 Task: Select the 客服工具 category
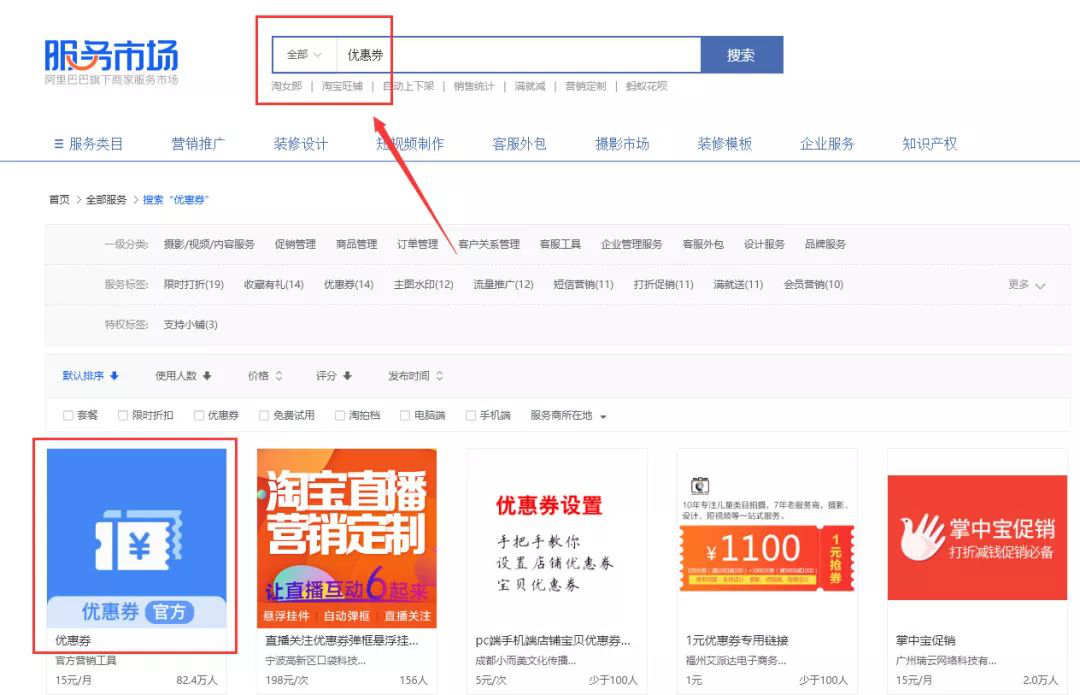tap(561, 244)
